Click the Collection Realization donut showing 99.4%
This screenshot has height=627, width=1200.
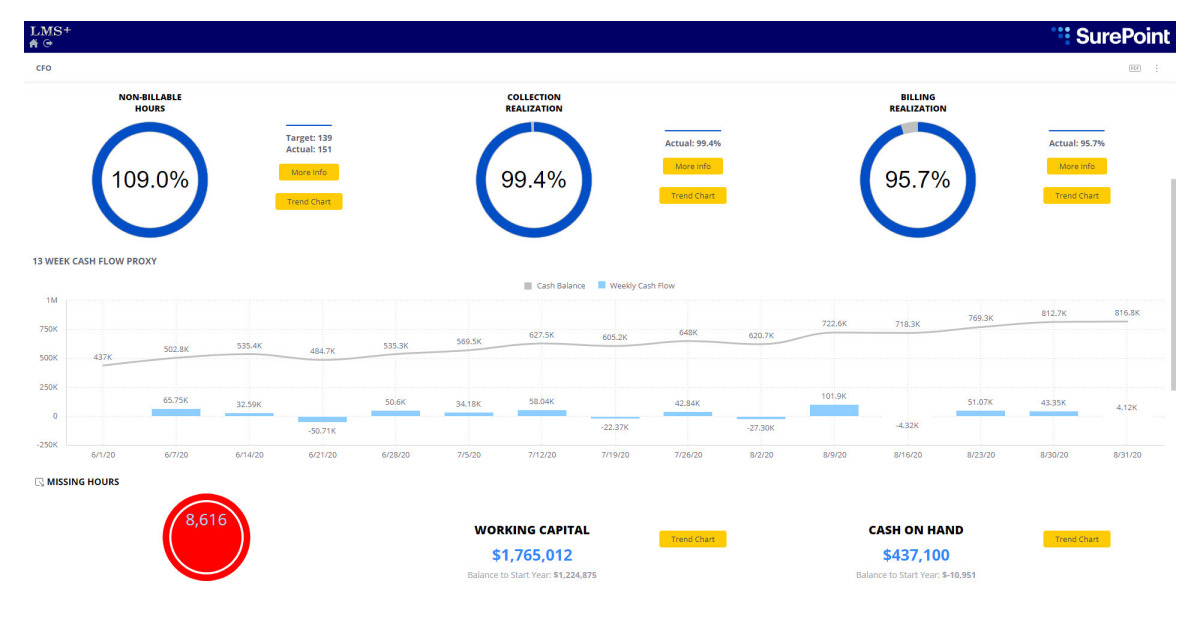click(x=533, y=178)
